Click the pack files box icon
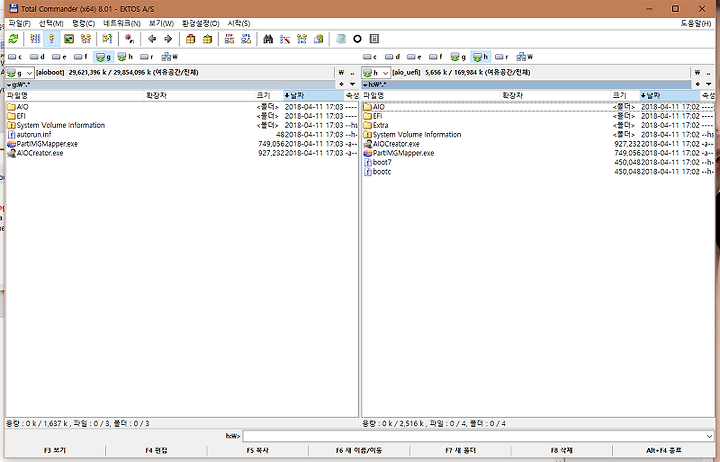Viewport: 720px width, 462px height. 190,39
